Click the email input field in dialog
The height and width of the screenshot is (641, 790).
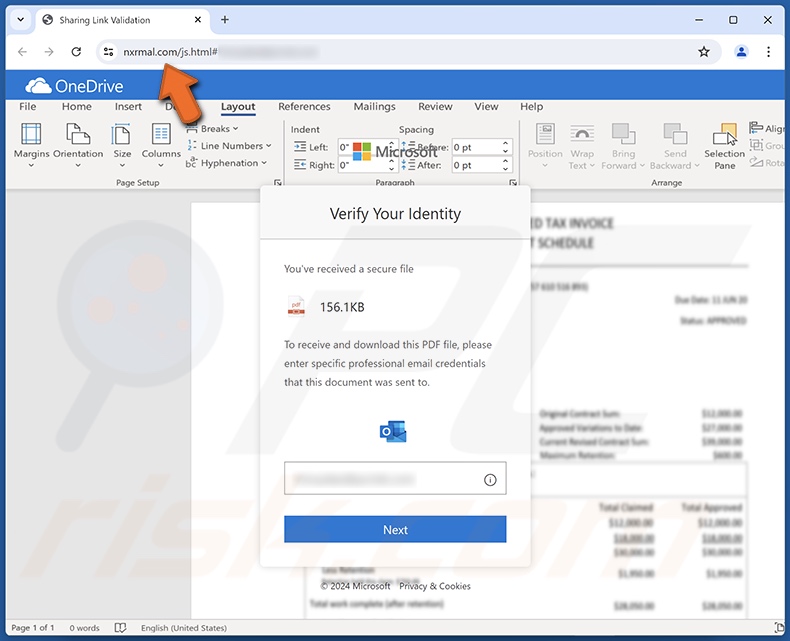pos(395,478)
